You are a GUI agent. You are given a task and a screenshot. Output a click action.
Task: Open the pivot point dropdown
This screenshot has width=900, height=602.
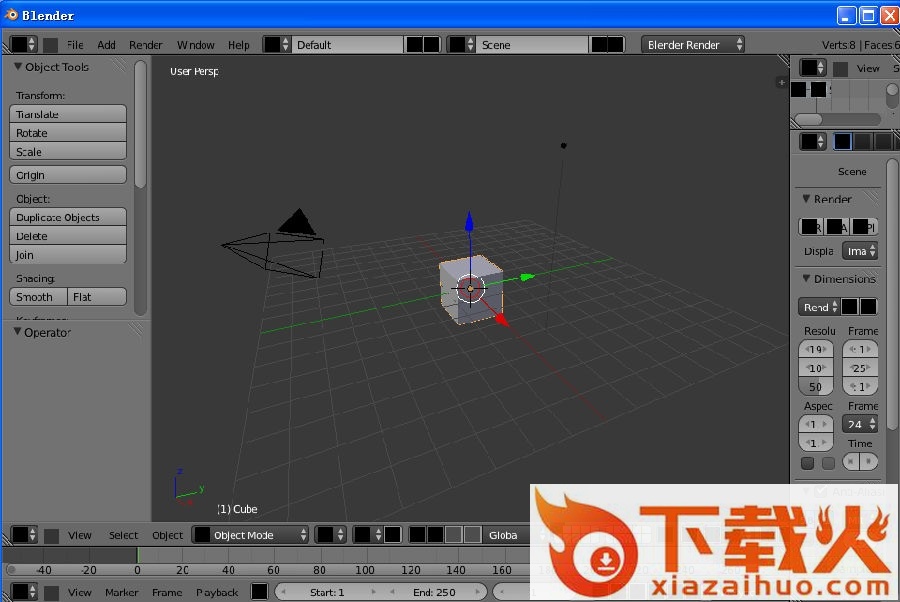[x=368, y=535]
